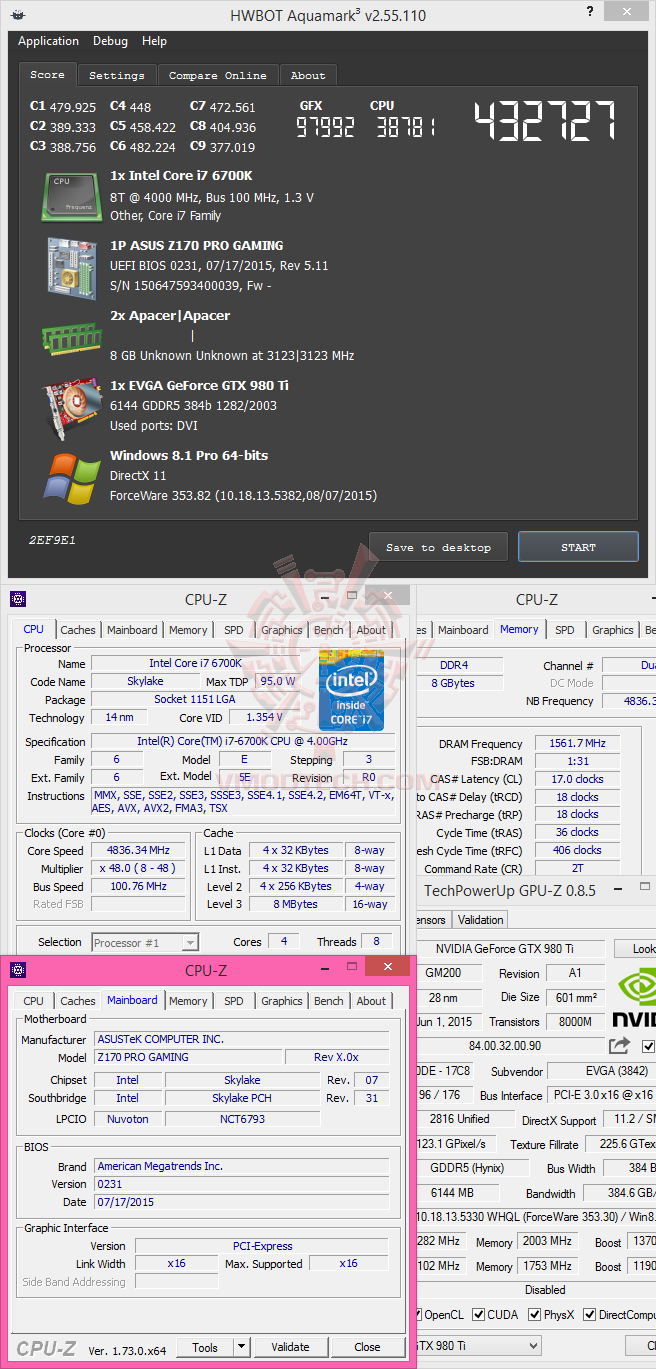Click the checksum text 2EF9E1

pyautogui.click(x=52, y=540)
